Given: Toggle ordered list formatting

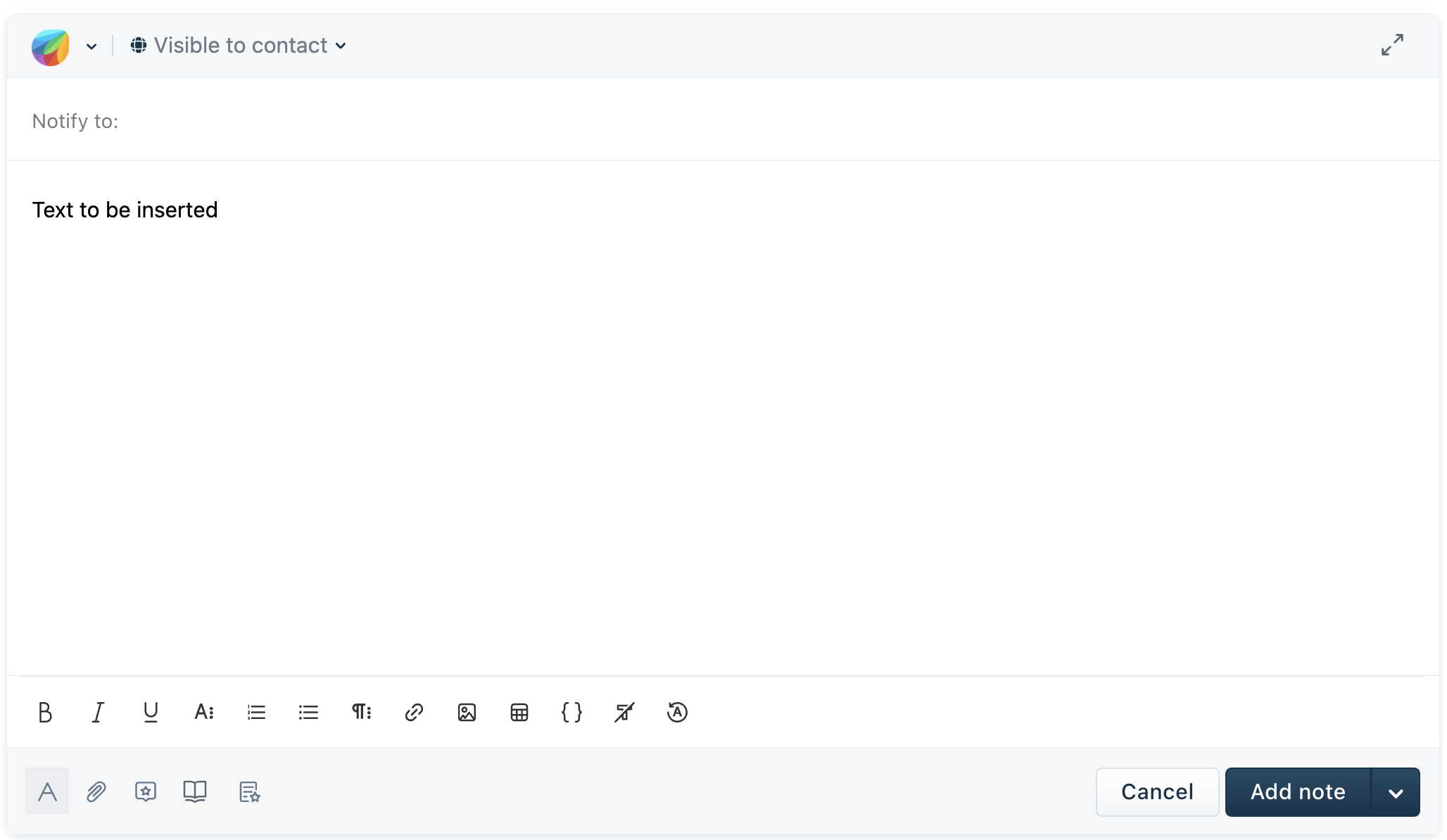Looking at the screenshot, I should point(257,712).
